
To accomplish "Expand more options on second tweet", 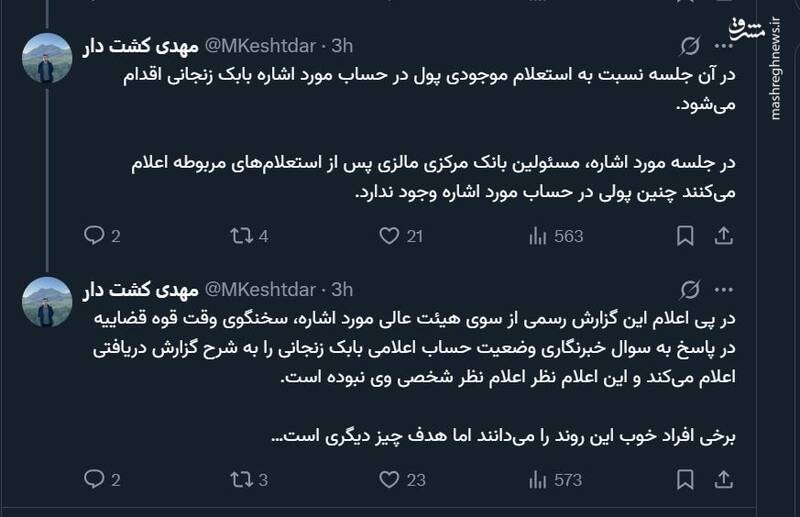I will (x=723, y=290).
